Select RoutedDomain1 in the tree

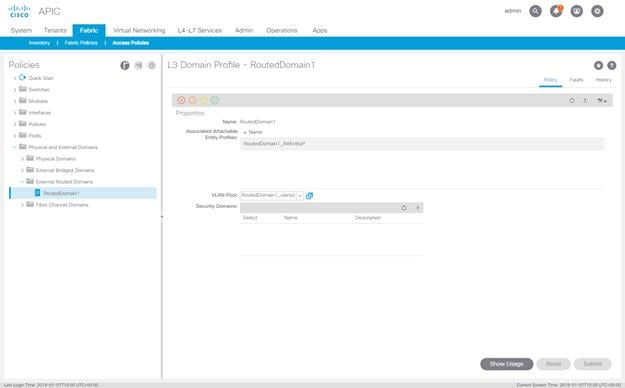[x=83, y=193]
